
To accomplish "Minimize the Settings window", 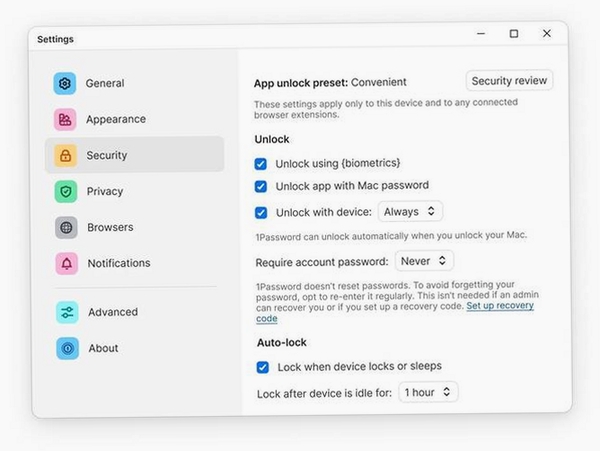I will point(481,34).
